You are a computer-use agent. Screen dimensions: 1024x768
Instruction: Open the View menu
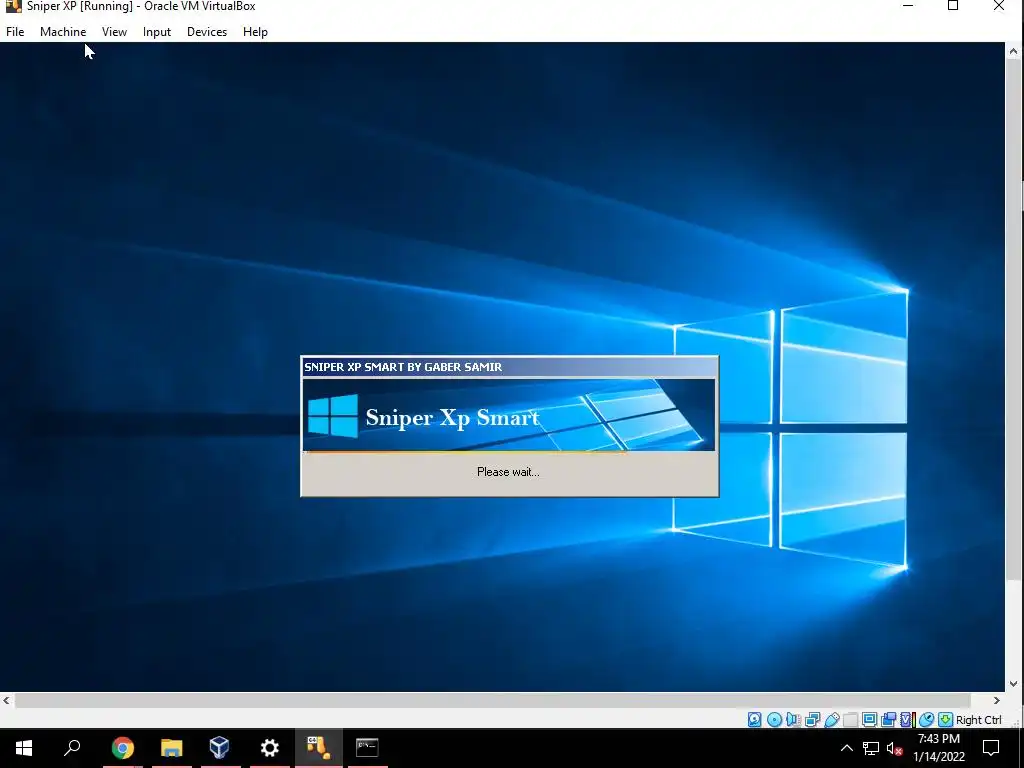(x=114, y=31)
